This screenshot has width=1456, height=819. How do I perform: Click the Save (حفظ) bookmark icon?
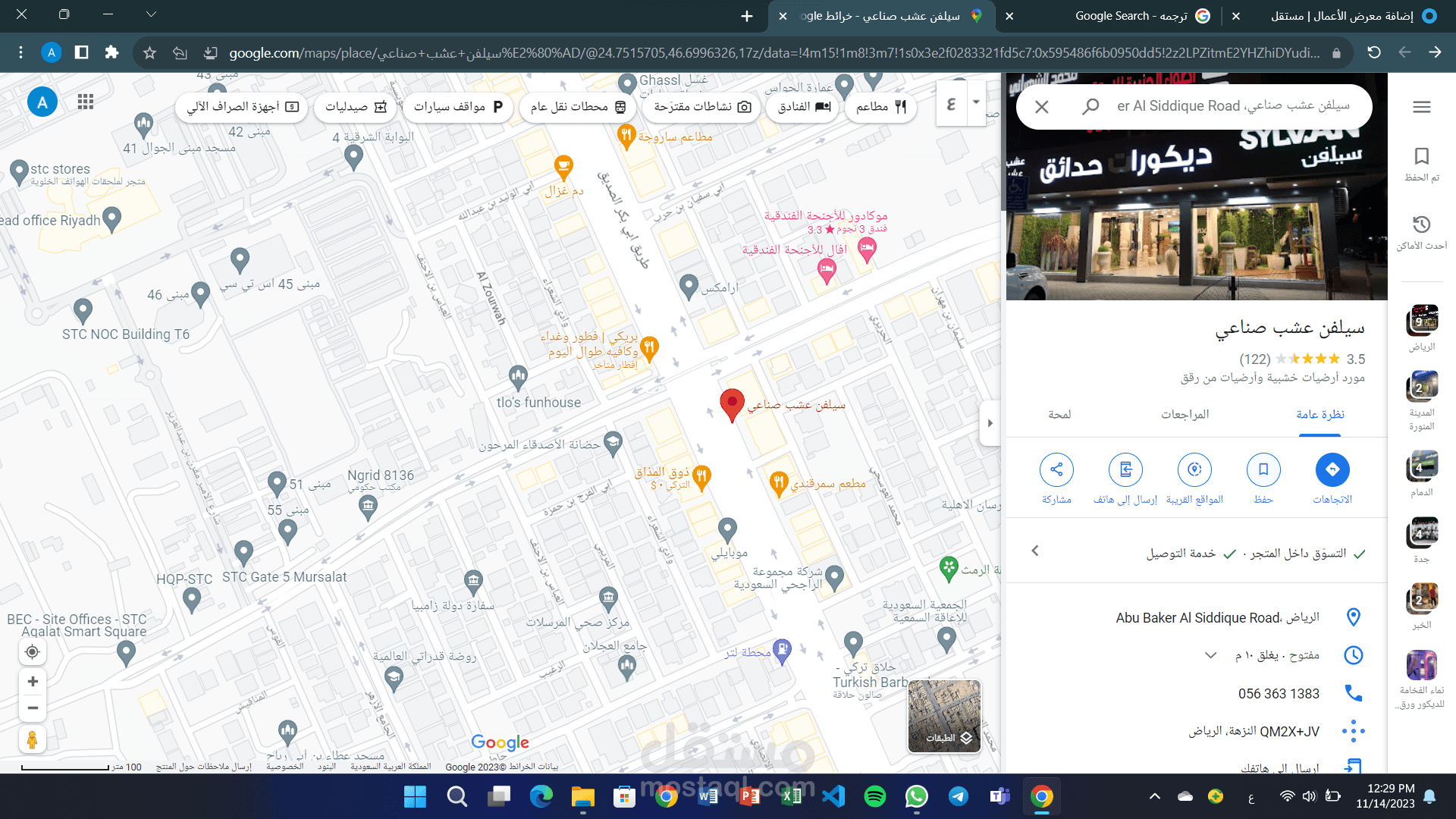(x=1263, y=470)
